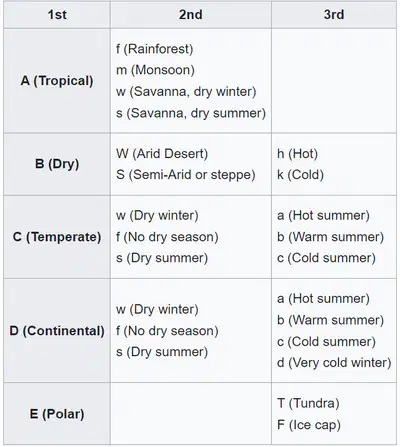Click 'w (Savanna, dry winter)' text

pos(186,92)
